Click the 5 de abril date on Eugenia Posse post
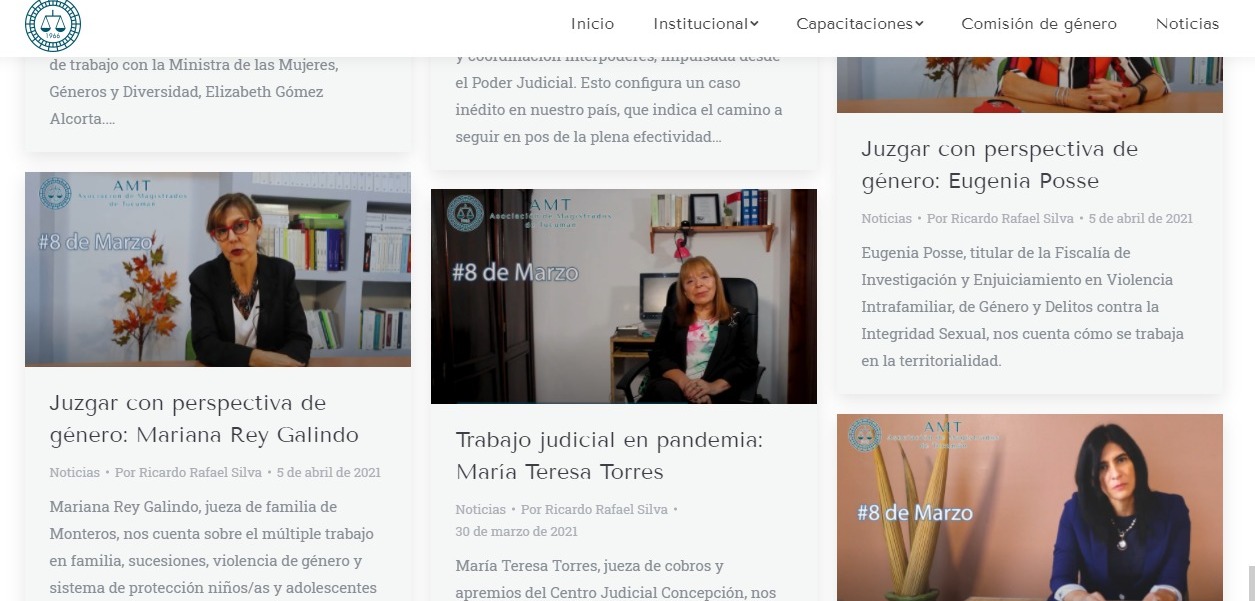1255x601 pixels. [x=1141, y=218]
